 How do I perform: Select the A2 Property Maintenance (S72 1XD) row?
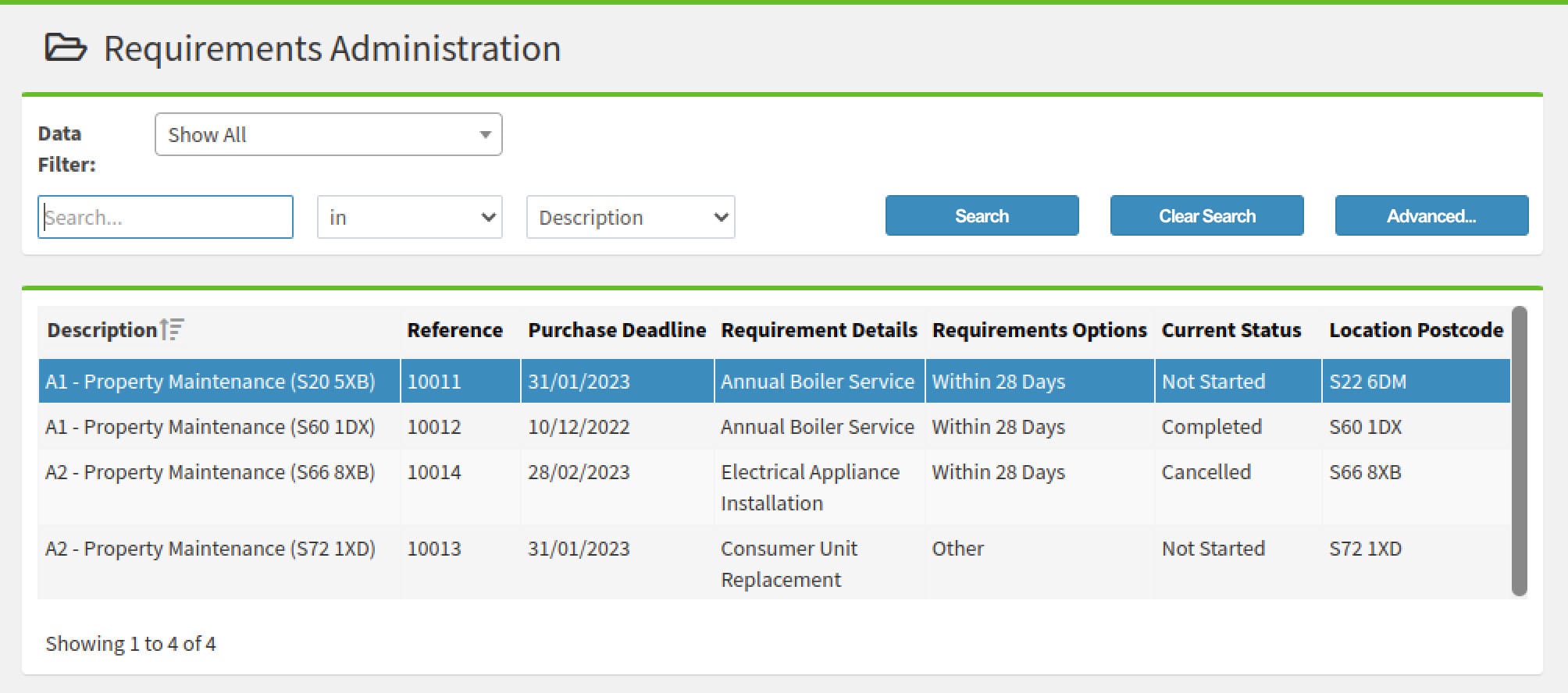(210, 549)
